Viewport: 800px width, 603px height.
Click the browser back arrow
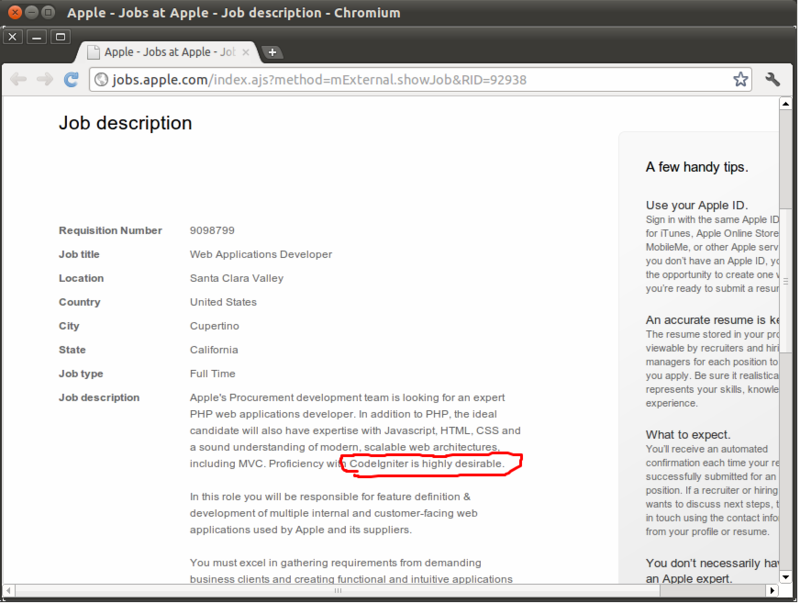point(18,79)
